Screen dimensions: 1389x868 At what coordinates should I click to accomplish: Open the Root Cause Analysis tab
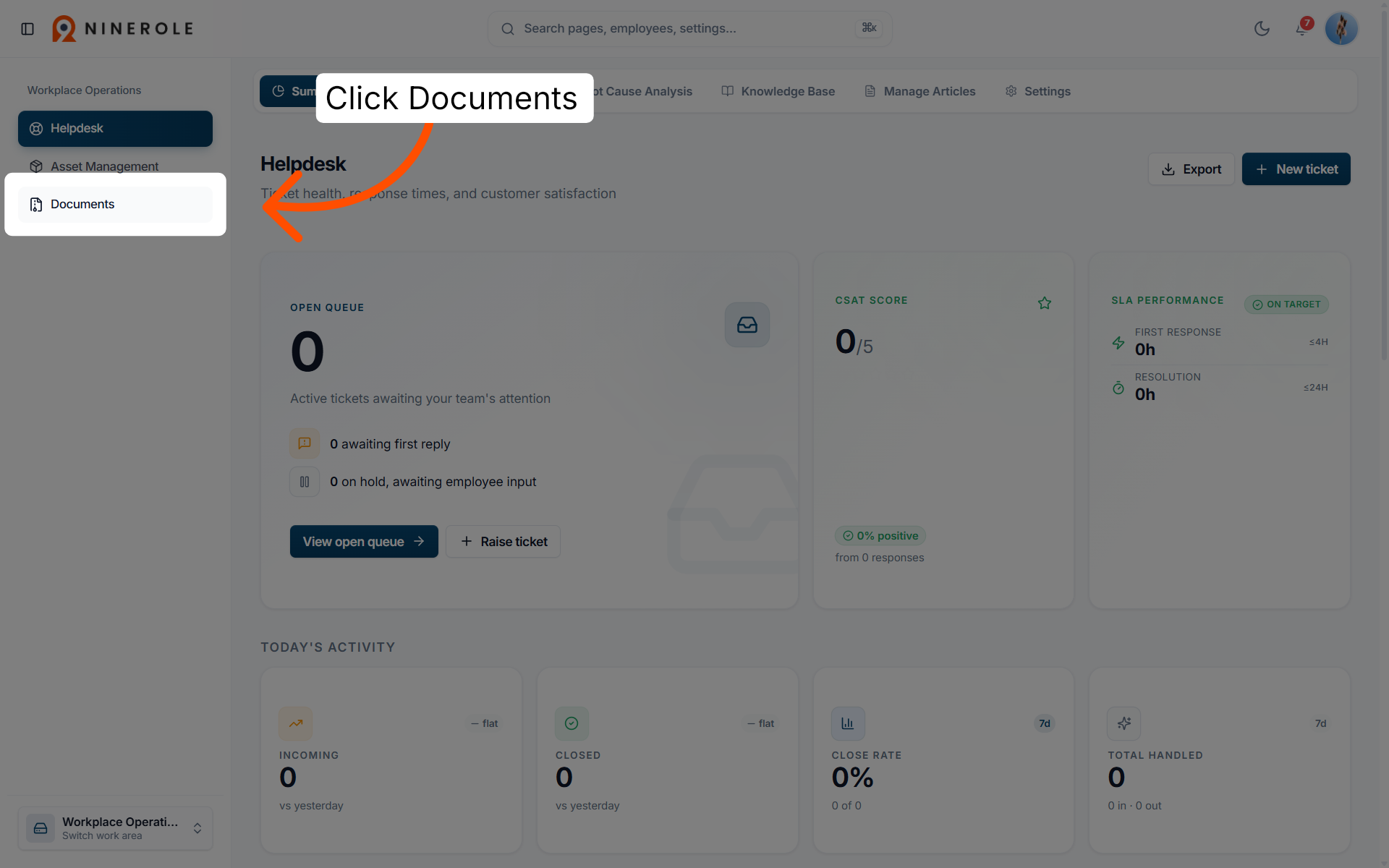pos(642,91)
